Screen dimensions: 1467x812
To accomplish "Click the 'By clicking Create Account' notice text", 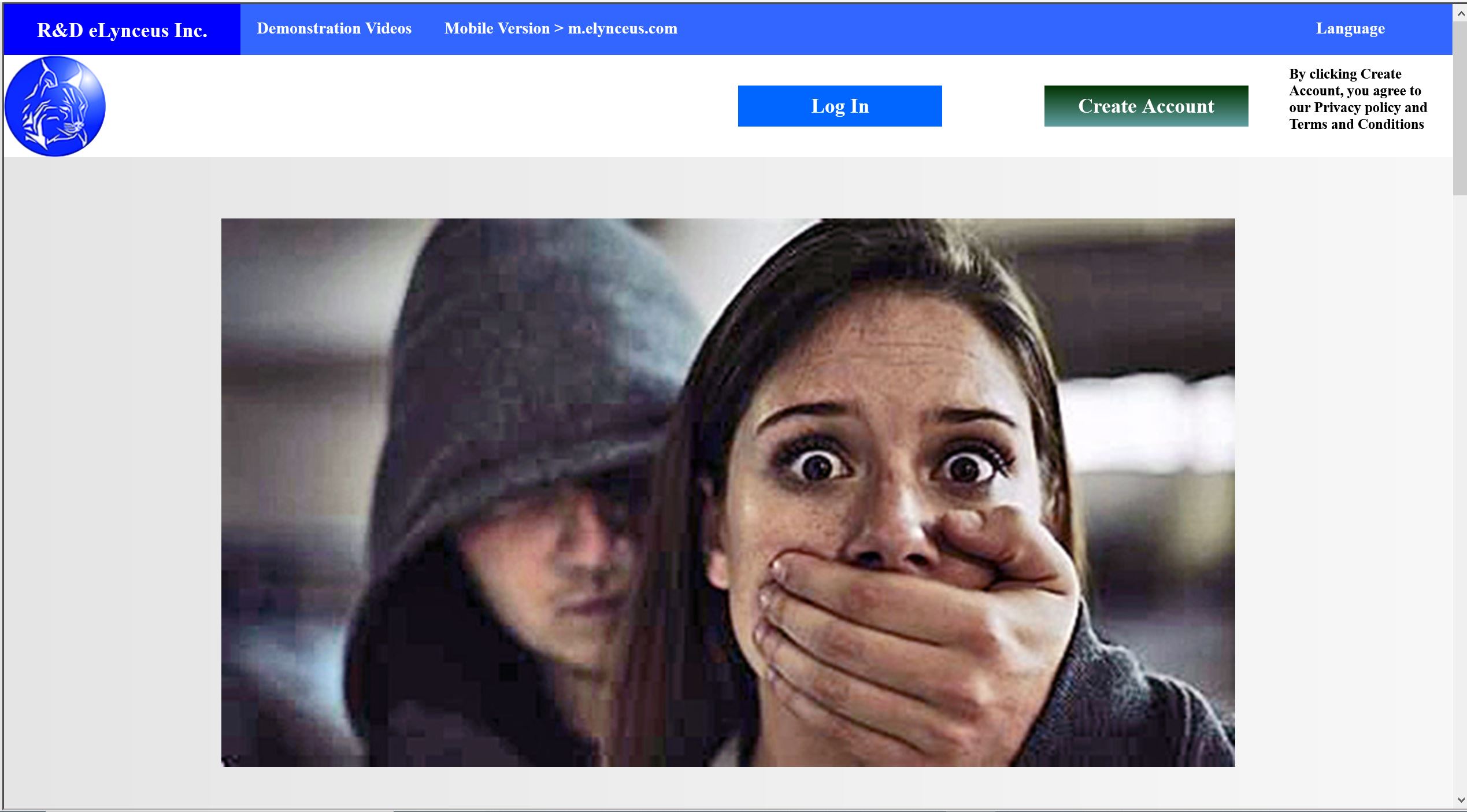I will click(1358, 99).
